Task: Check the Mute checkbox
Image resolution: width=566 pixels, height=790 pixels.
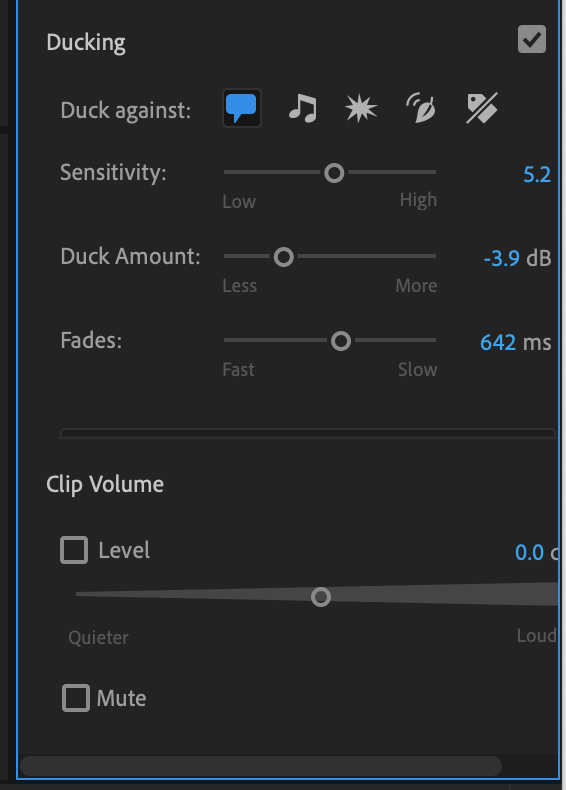Action: pos(76,698)
